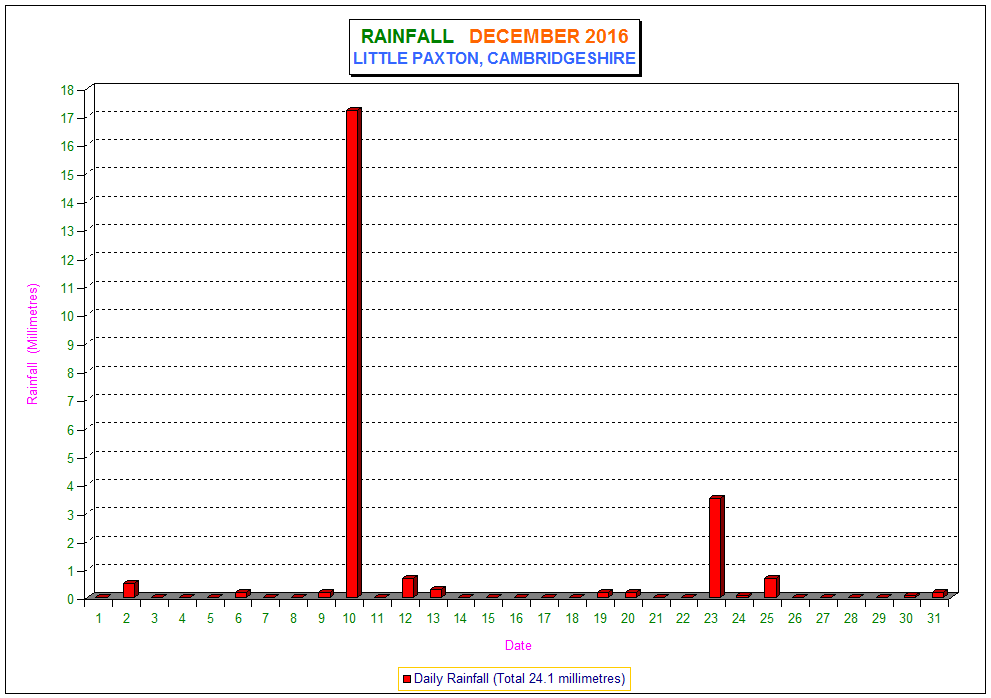
Task: Click the tiny red bar for date 19
Action: click(605, 594)
